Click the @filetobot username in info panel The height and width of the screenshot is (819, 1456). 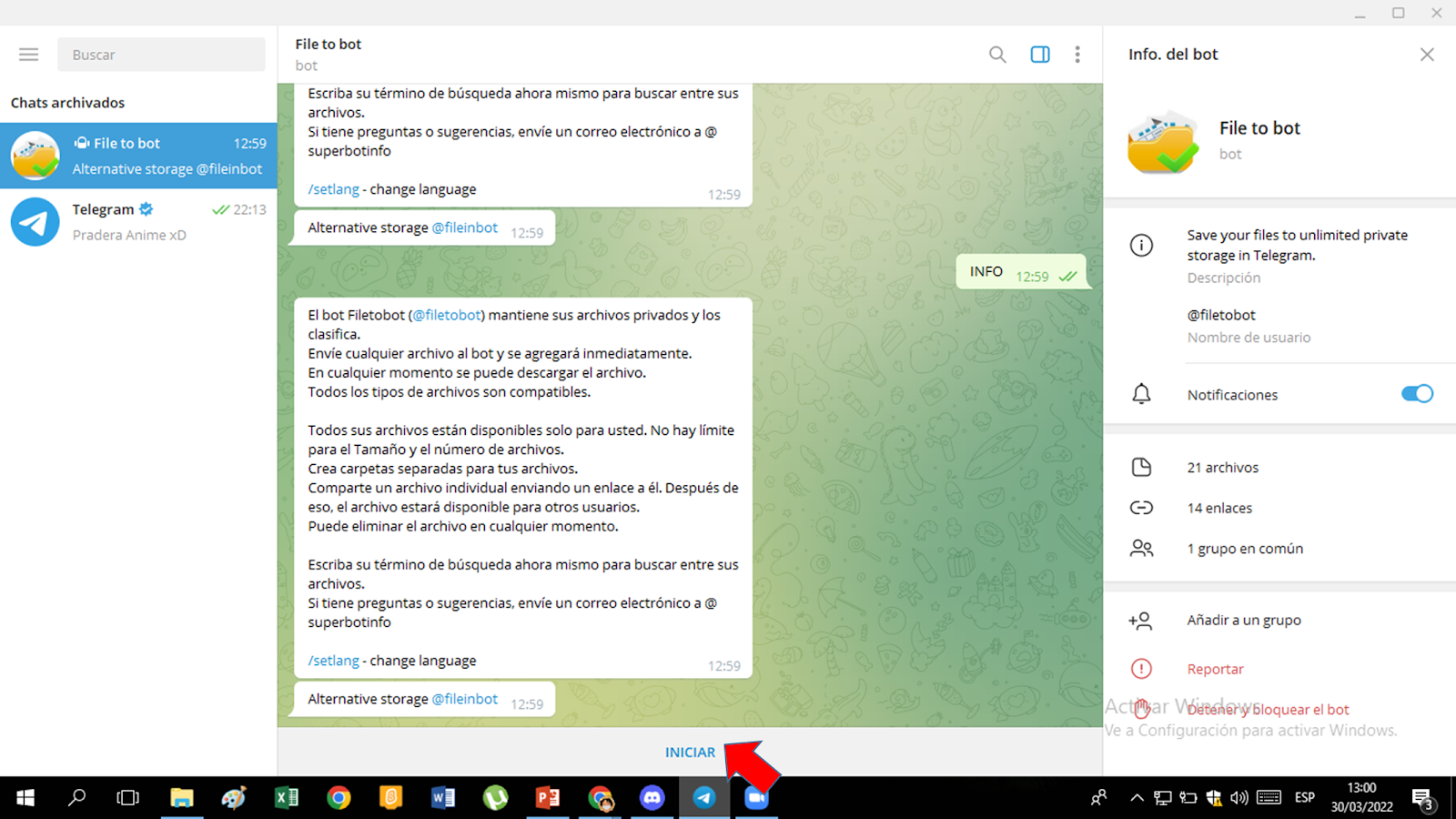1221,315
